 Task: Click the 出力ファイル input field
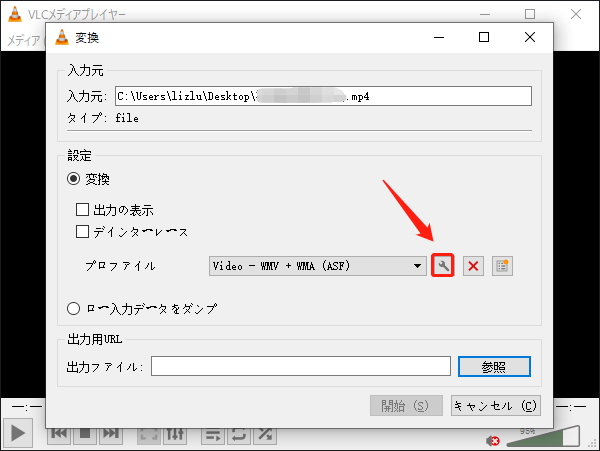[x=301, y=366]
